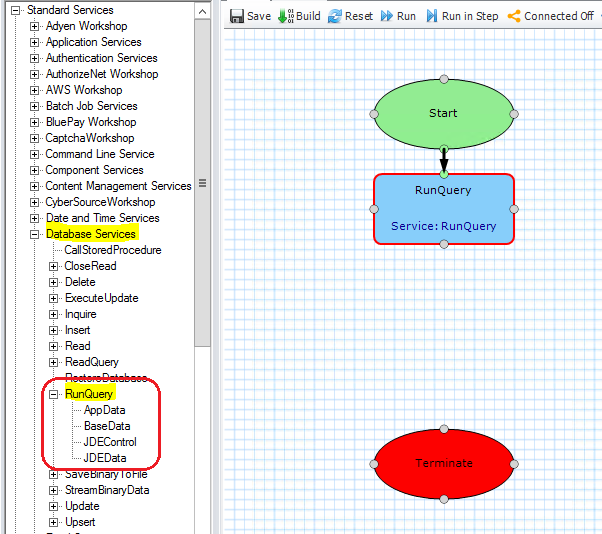Select the Upsert tree label

pos(80,522)
